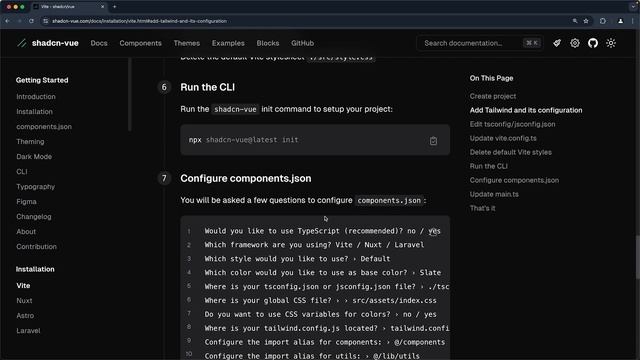Click the site info icon in address bar
The width and height of the screenshot is (640, 360).
click(x=45, y=21)
